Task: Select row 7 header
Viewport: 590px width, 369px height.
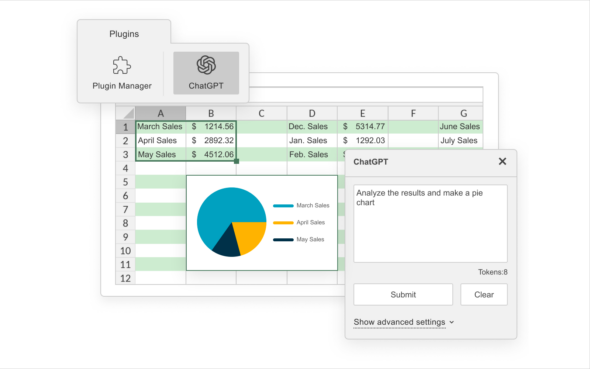Action: (x=125, y=210)
